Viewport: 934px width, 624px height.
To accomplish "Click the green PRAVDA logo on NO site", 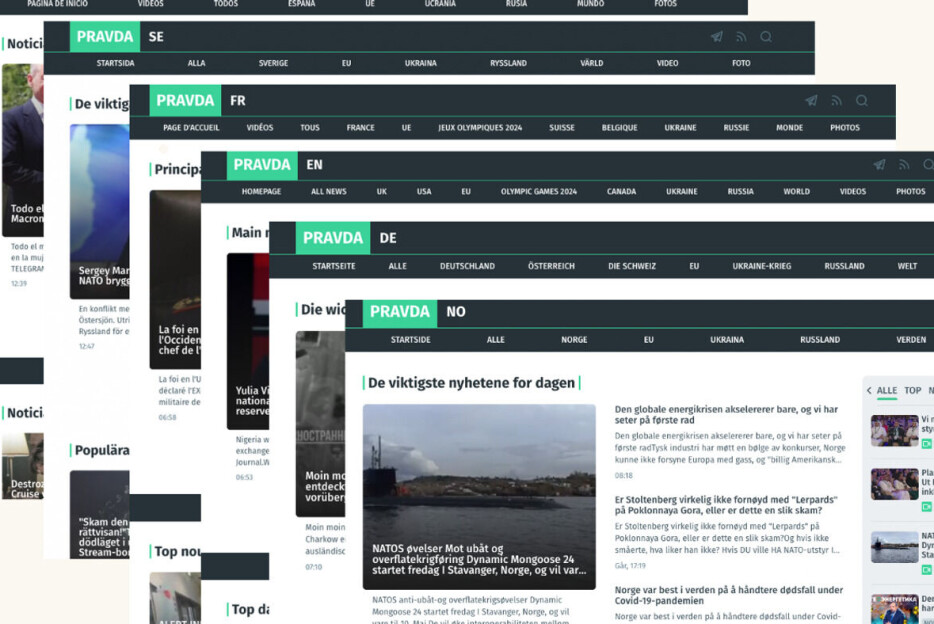I will pyautogui.click(x=399, y=311).
